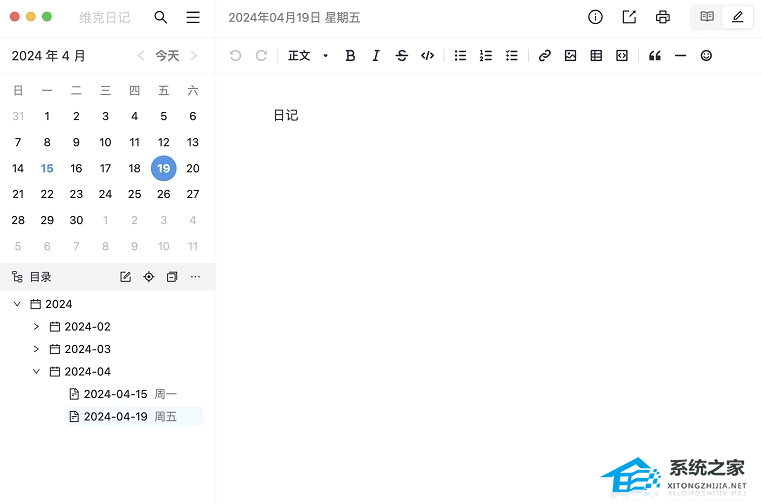The height and width of the screenshot is (504, 762).
Task: Click the export/share icon
Action: coord(629,17)
